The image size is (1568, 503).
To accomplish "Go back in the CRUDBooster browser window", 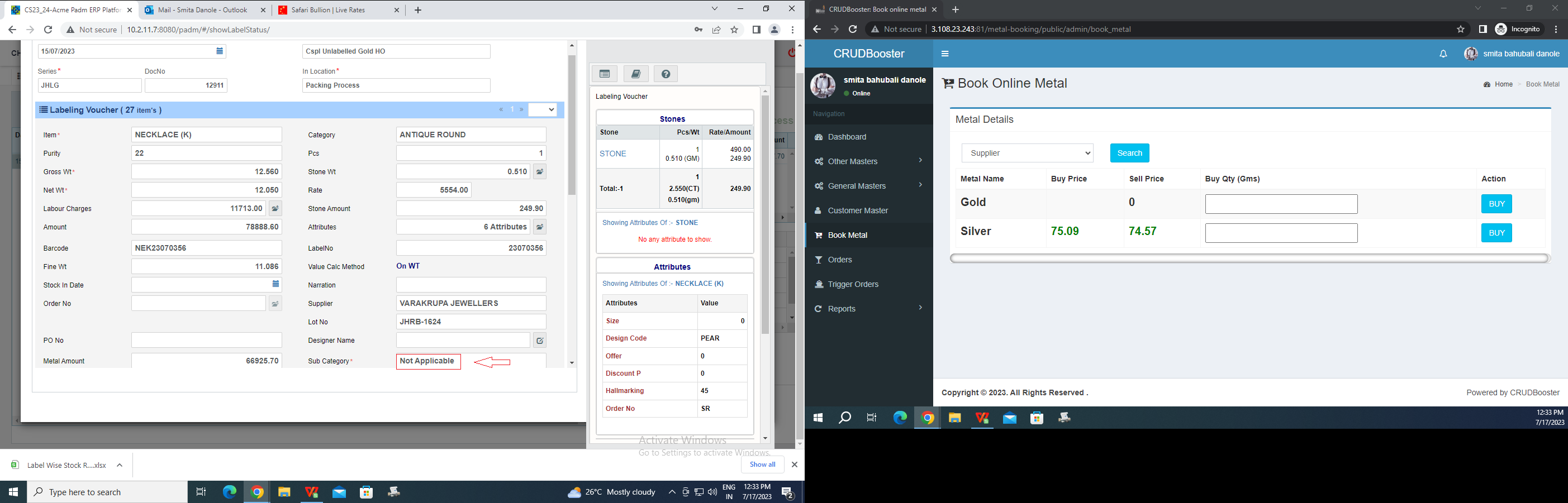I will [x=817, y=29].
